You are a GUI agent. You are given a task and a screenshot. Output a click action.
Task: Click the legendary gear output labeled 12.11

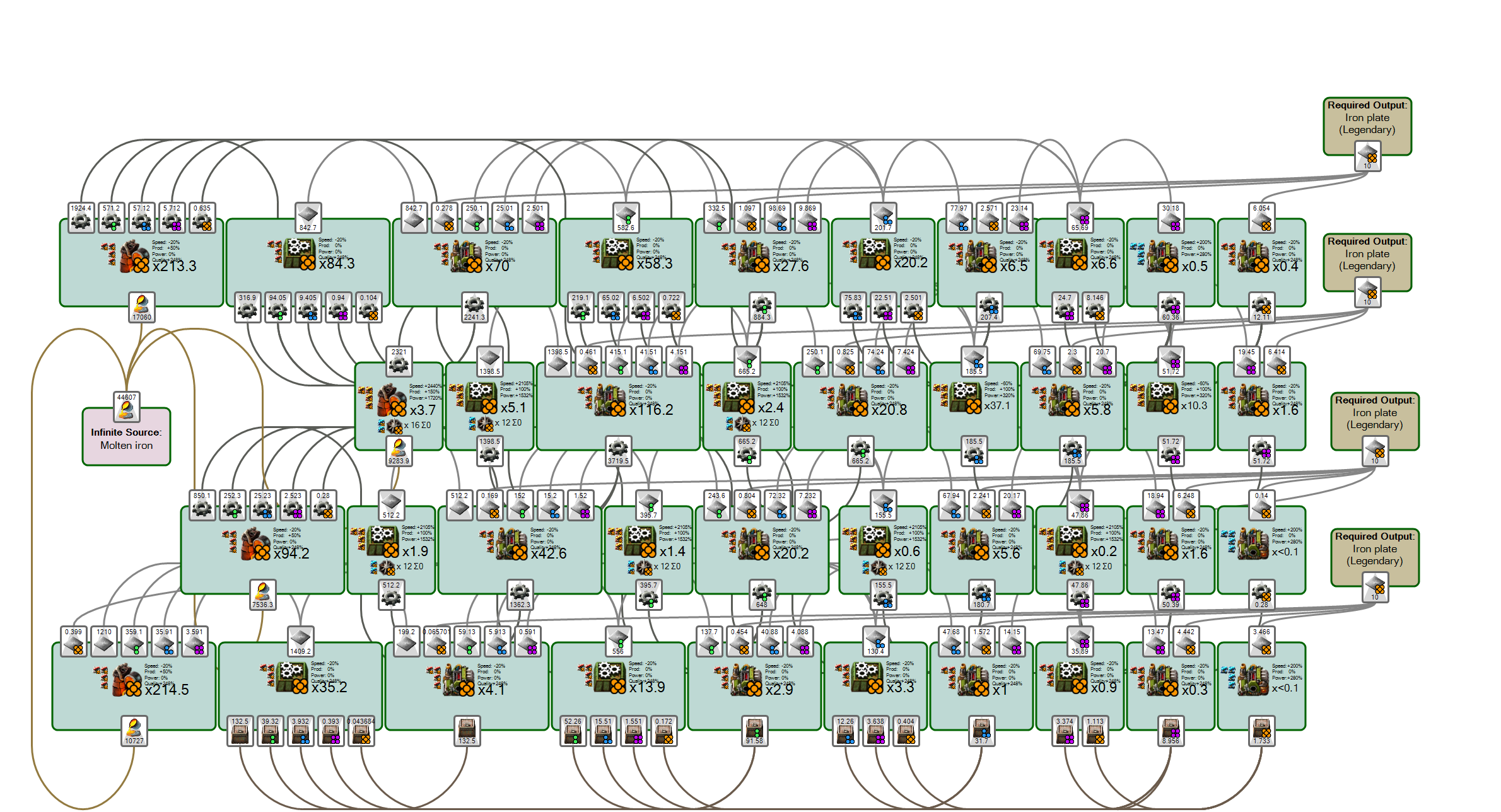pyautogui.click(x=1261, y=307)
